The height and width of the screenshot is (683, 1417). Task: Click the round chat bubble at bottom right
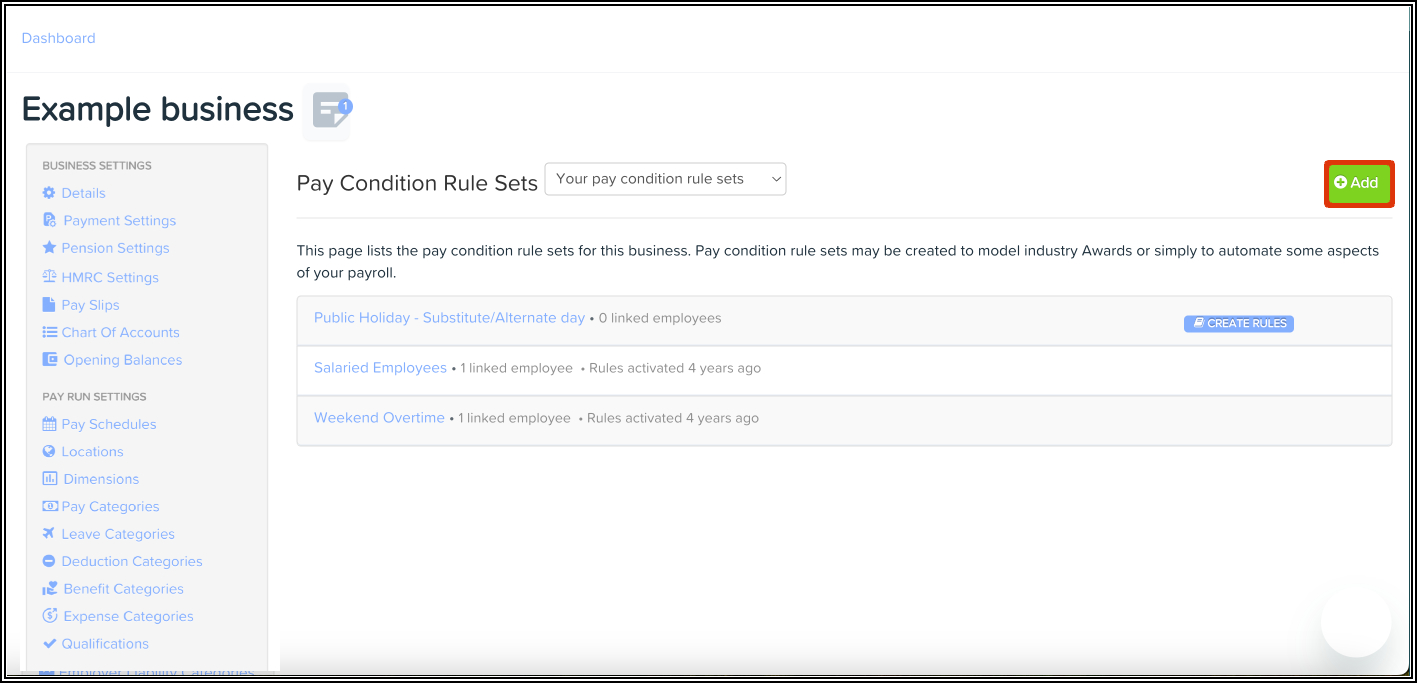(x=1355, y=621)
